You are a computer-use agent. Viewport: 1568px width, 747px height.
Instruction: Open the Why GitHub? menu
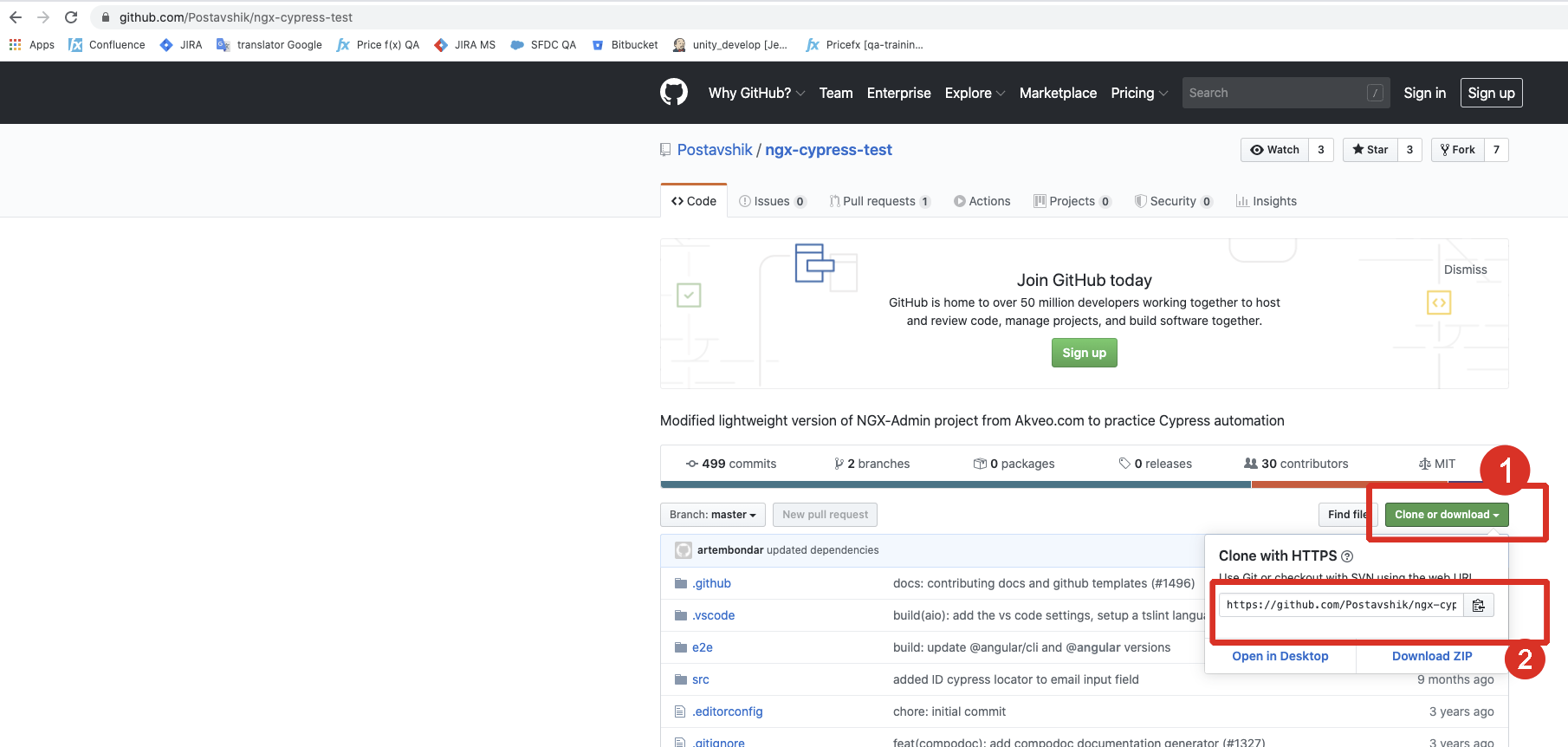coord(756,93)
